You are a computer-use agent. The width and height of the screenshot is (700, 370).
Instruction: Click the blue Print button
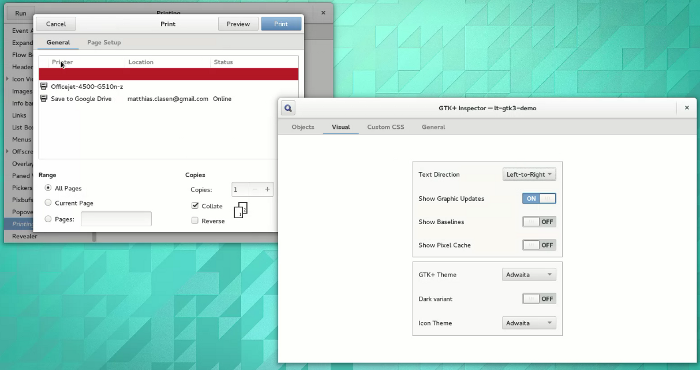pyautogui.click(x=281, y=24)
